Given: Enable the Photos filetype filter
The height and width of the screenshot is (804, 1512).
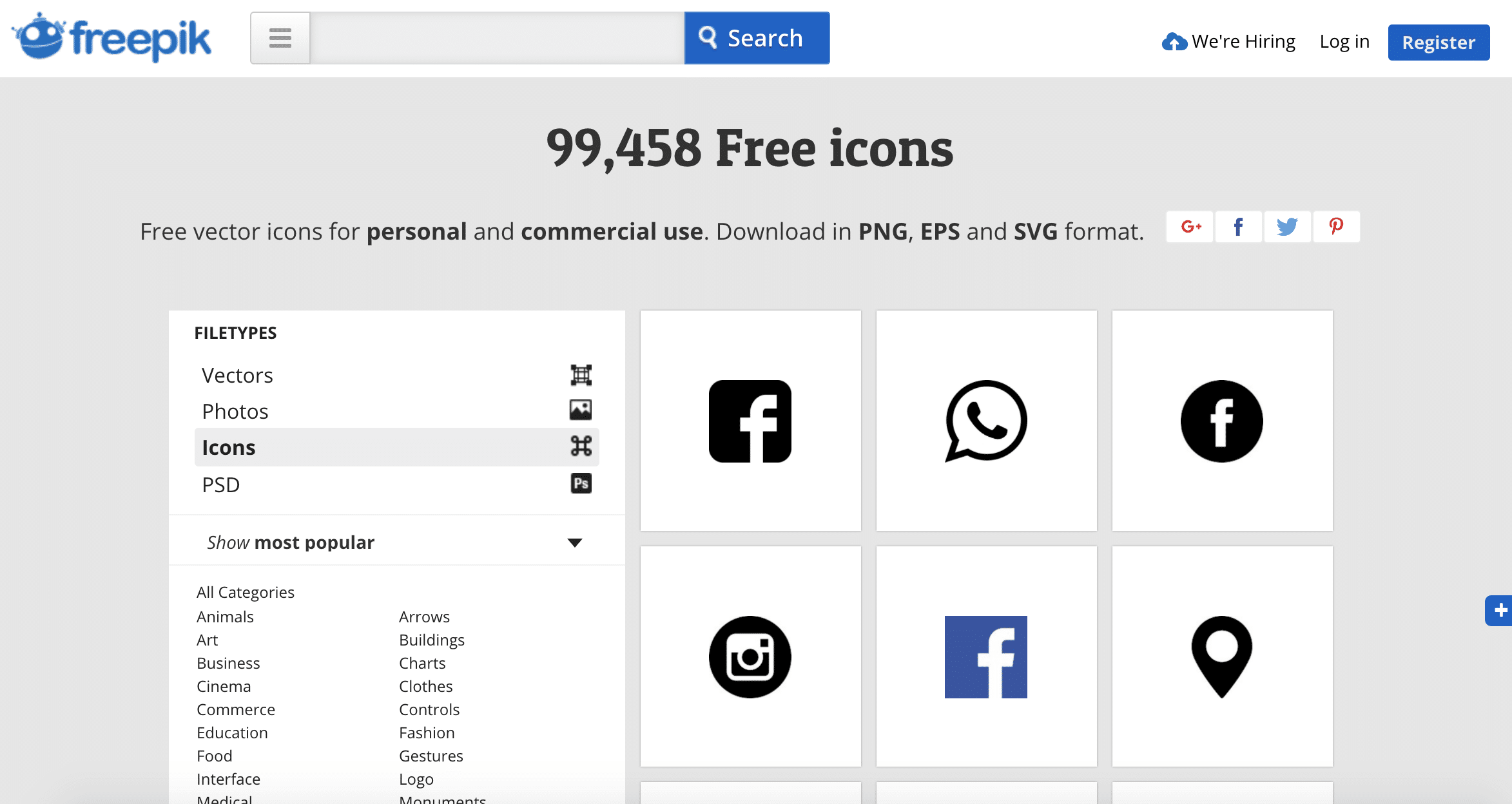Looking at the screenshot, I should tap(235, 411).
